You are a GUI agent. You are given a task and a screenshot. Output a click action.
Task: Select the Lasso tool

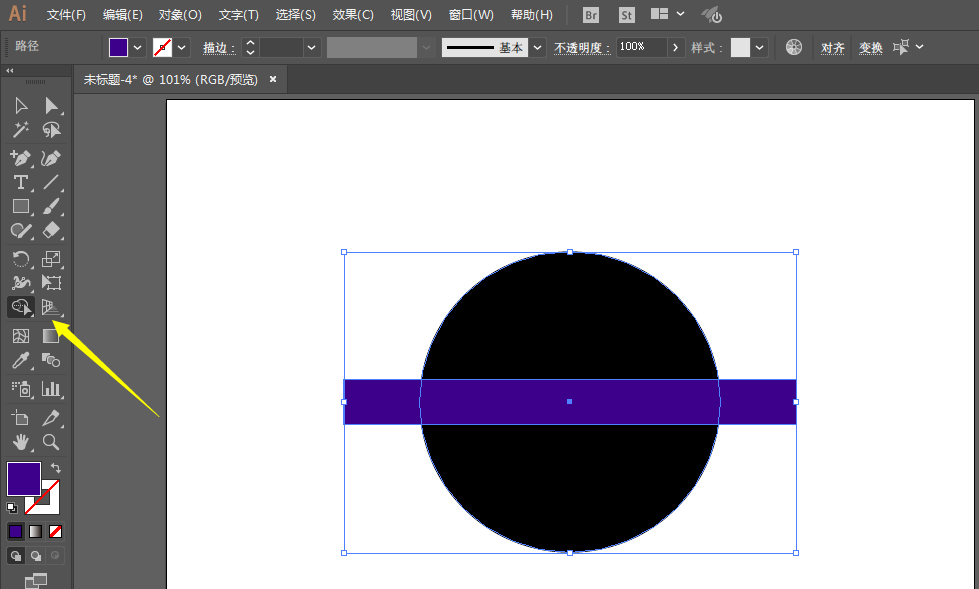click(x=51, y=129)
